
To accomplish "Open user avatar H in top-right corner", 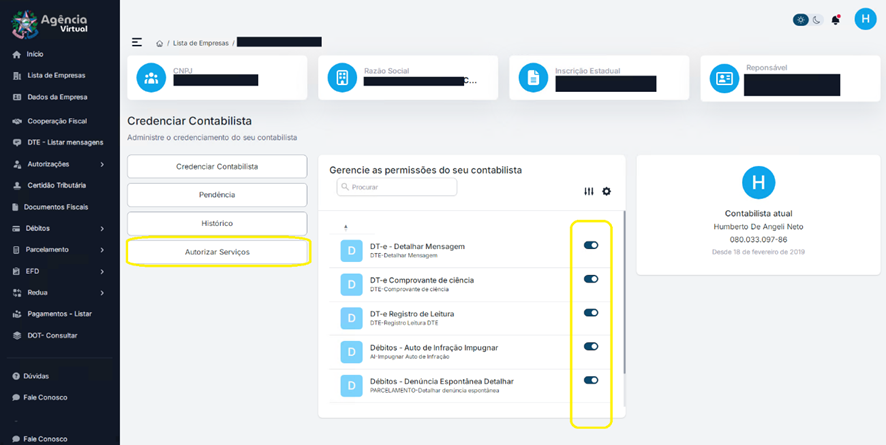I will pyautogui.click(x=865, y=19).
